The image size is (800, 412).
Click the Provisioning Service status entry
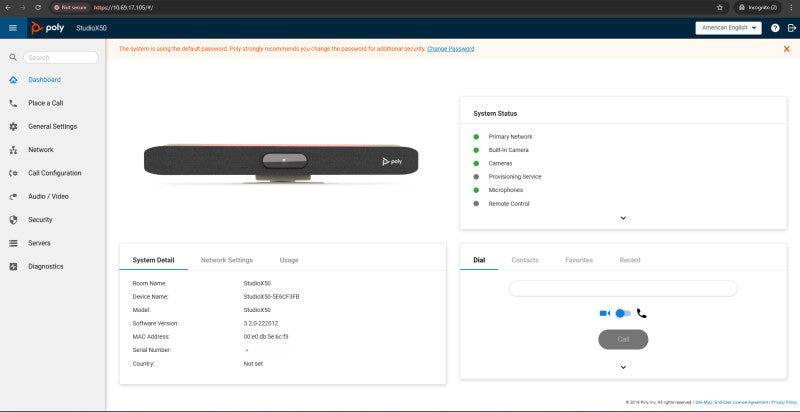pyautogui.click(x=515, y=176)
